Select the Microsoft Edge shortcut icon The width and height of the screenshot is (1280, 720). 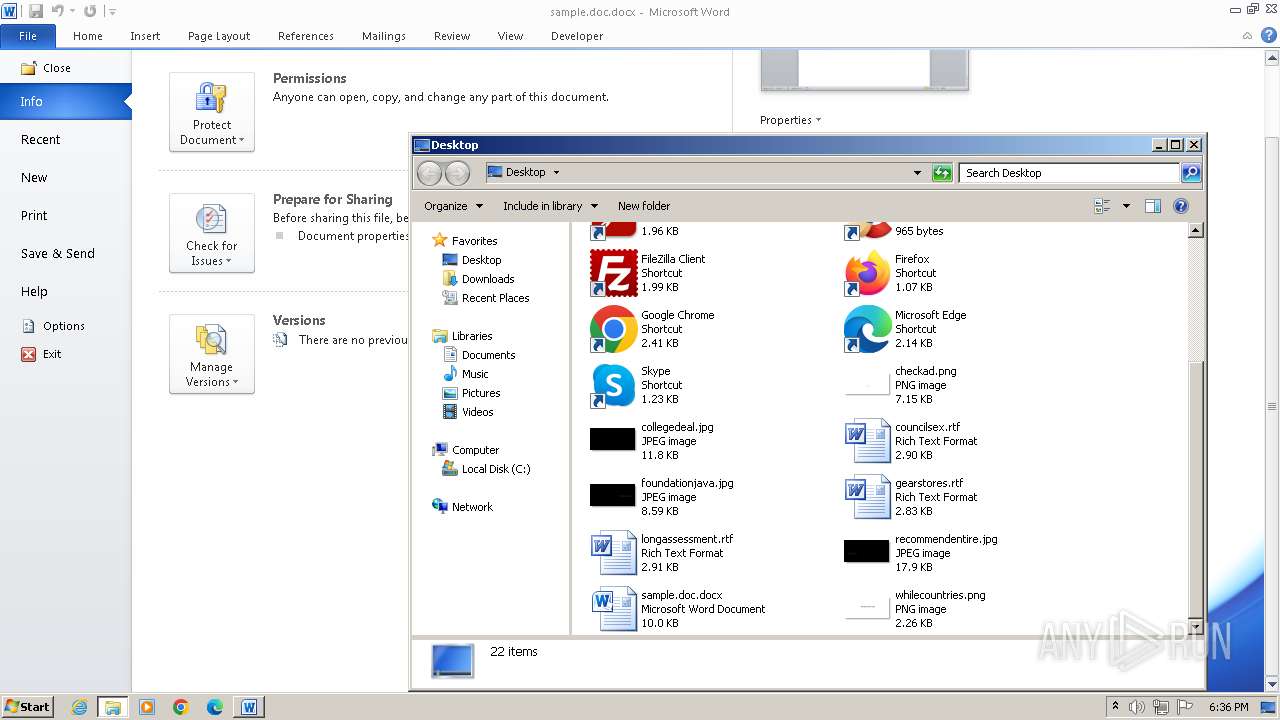867,329
